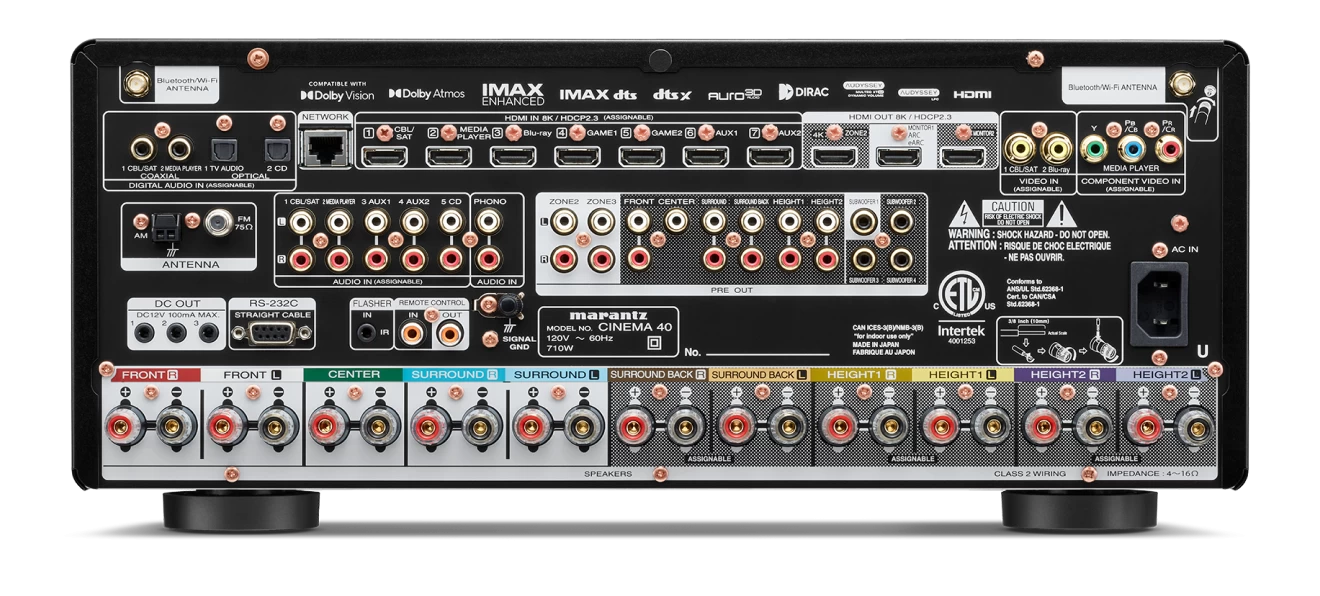Click the HDMI logo at top

pos(972,94)
